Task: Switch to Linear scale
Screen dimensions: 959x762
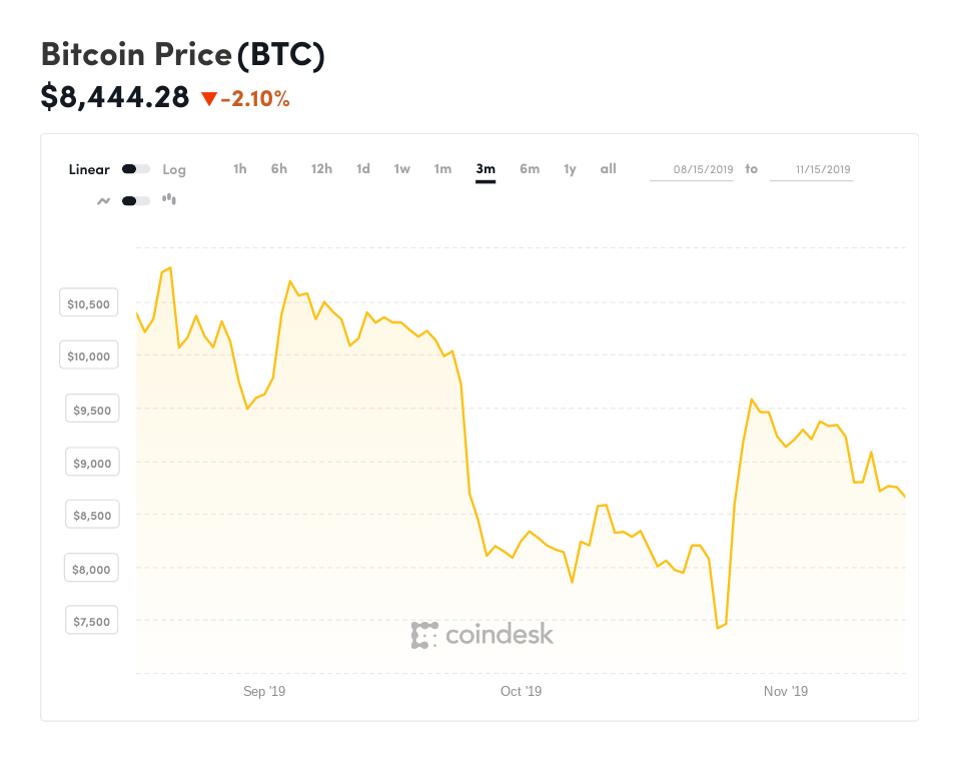Action: click(88, 169)
